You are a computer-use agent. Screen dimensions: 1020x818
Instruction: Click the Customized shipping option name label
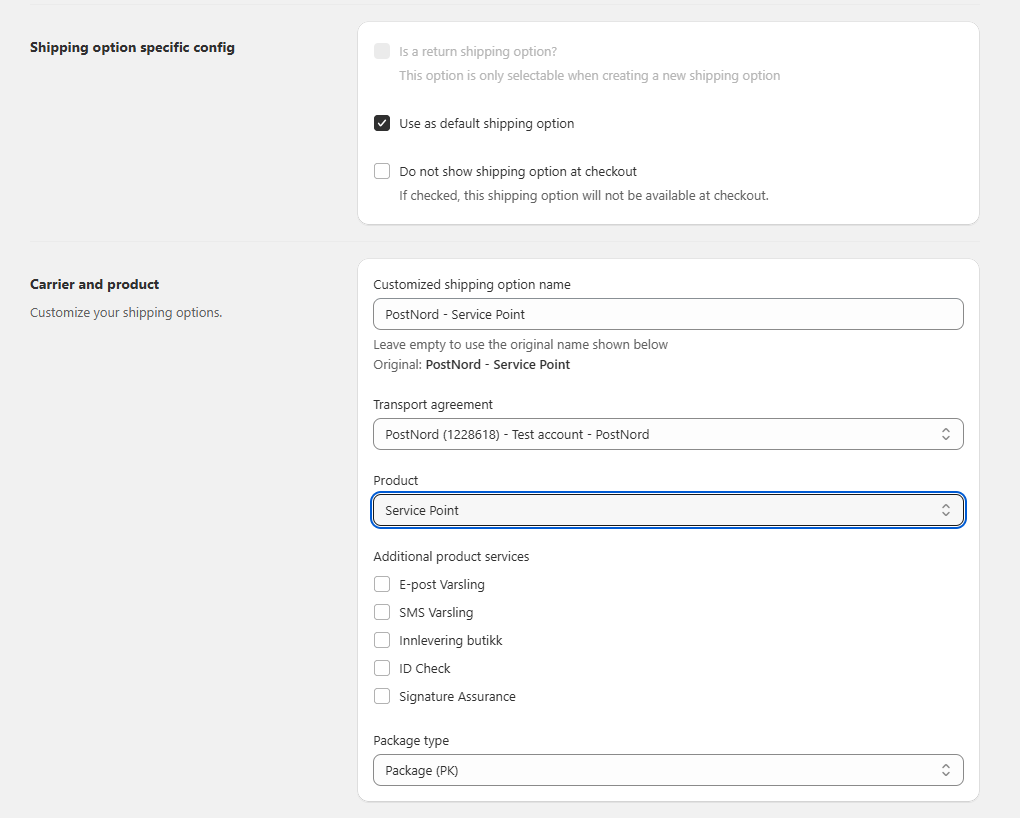(x=472, y=285)
